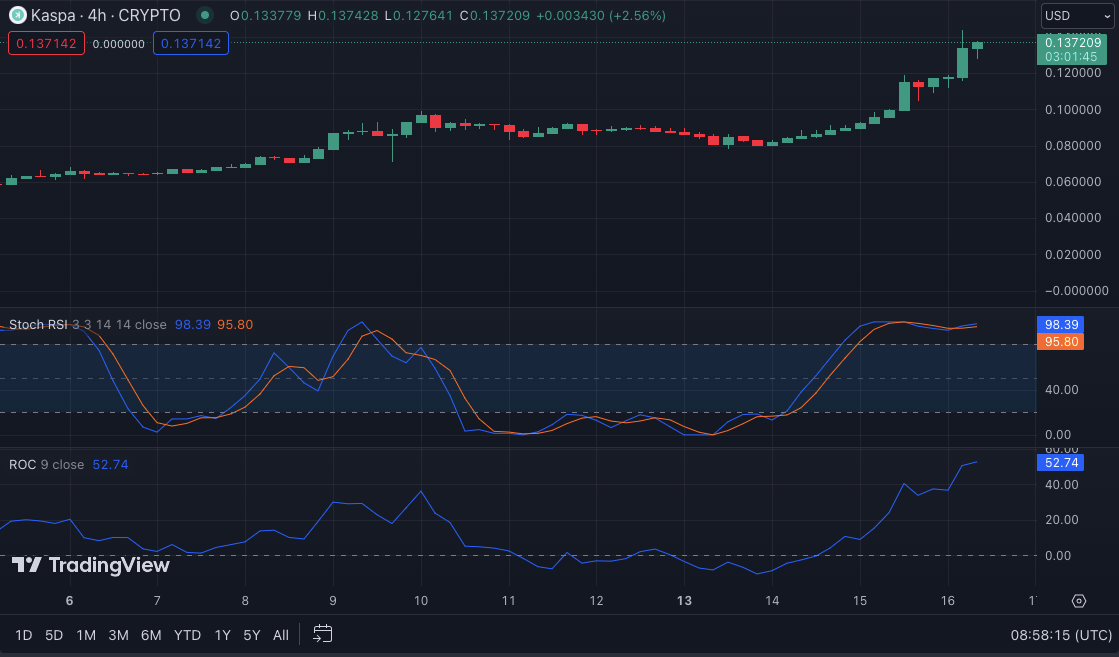Choose the 1M time range

click(86, 635)
